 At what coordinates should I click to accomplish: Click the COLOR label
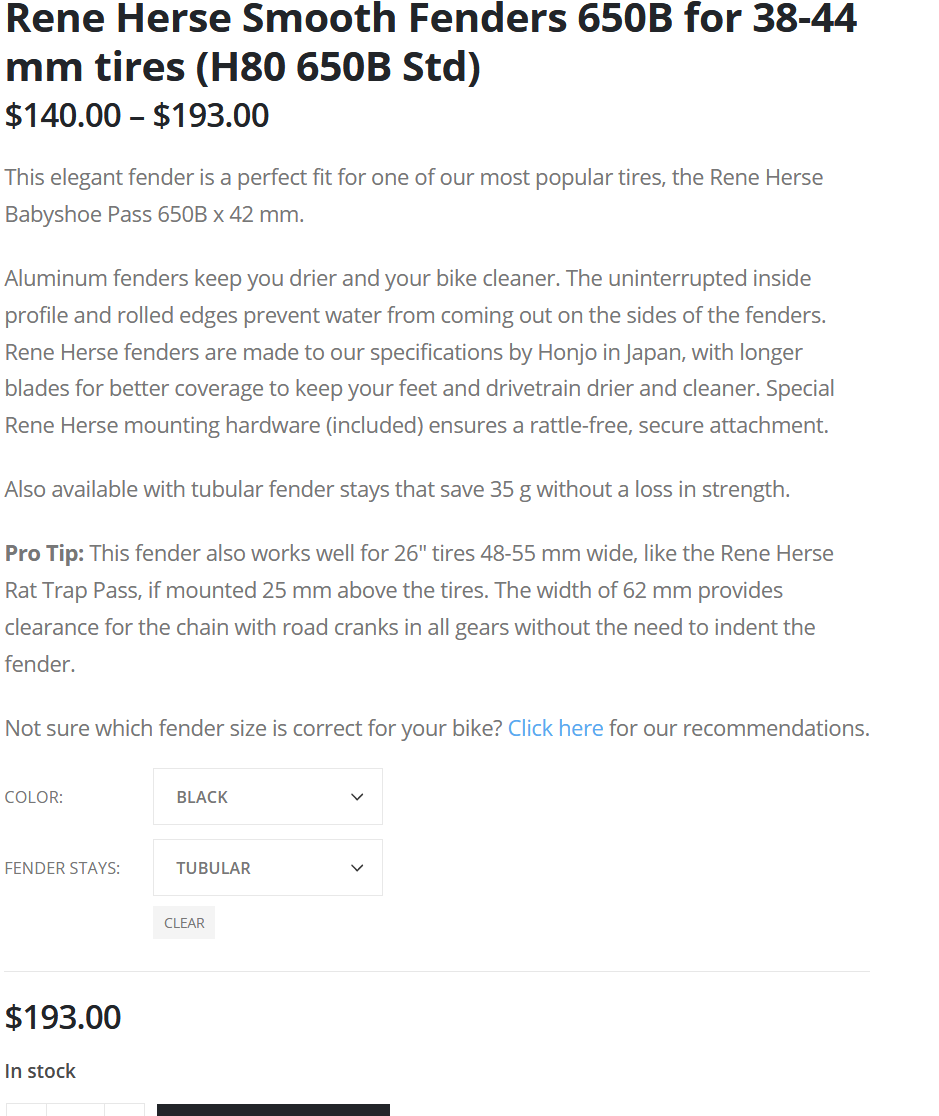point(34,797)
